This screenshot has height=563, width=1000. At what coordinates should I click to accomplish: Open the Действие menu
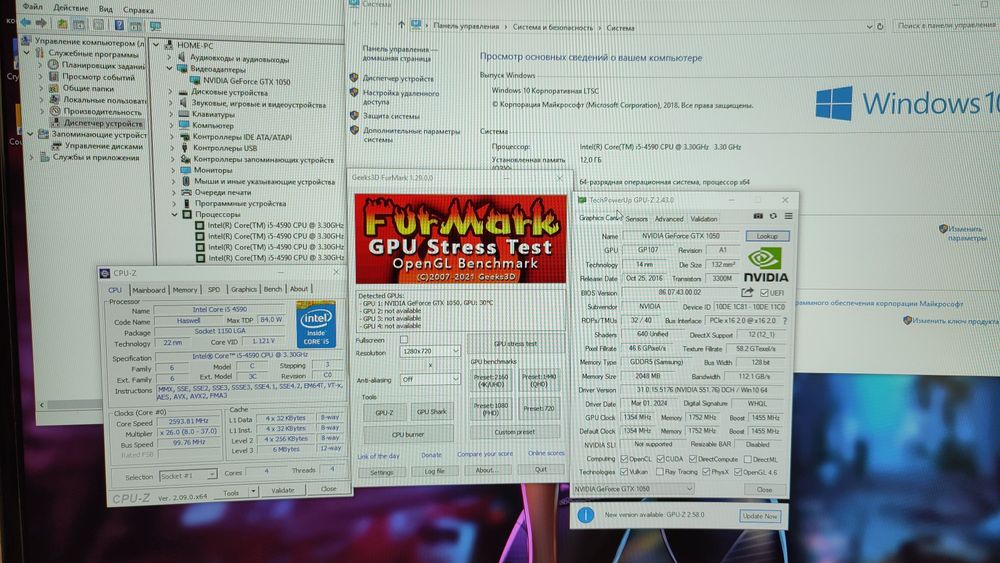[71, 8]
